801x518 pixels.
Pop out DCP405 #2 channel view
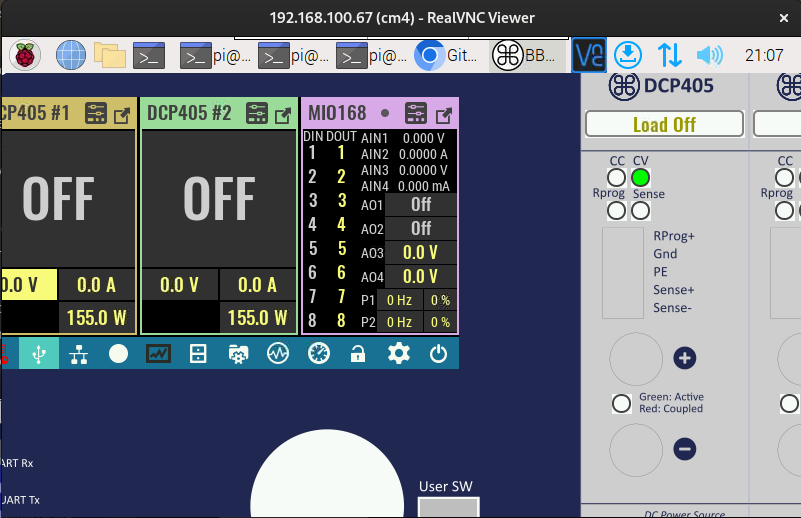coord(283,114)
